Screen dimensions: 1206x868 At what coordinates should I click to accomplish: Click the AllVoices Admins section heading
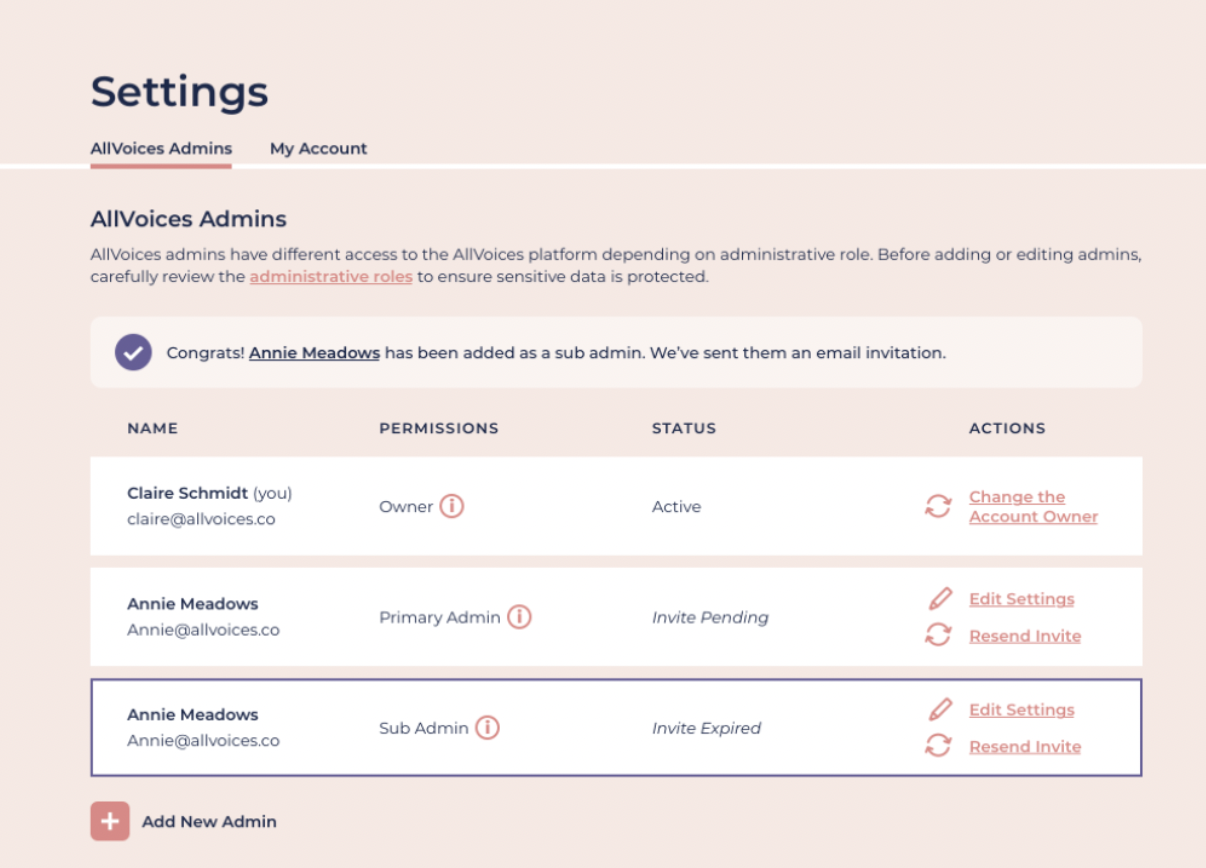189,219
